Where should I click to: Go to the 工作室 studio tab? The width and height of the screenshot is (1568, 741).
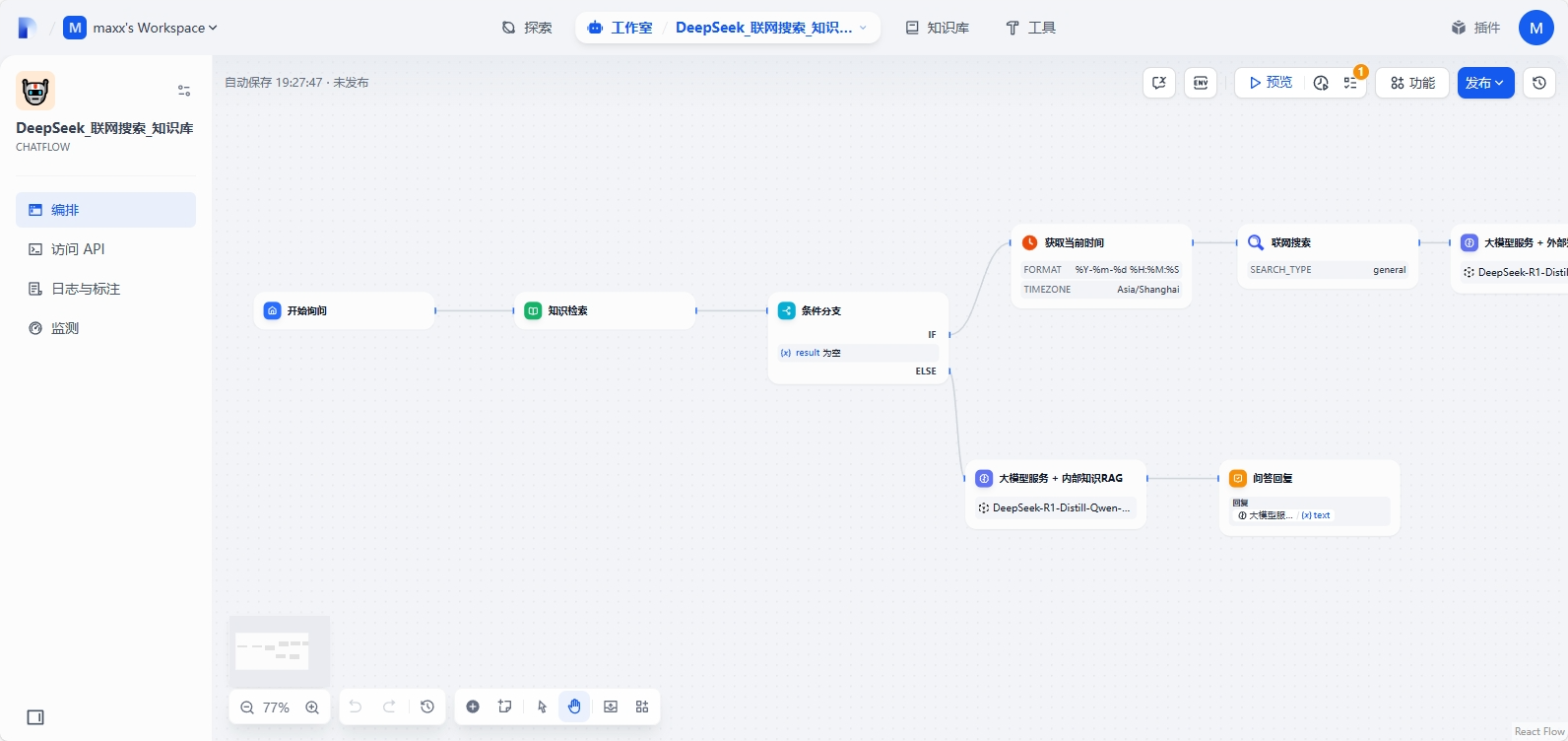click(x=620, y=28)
